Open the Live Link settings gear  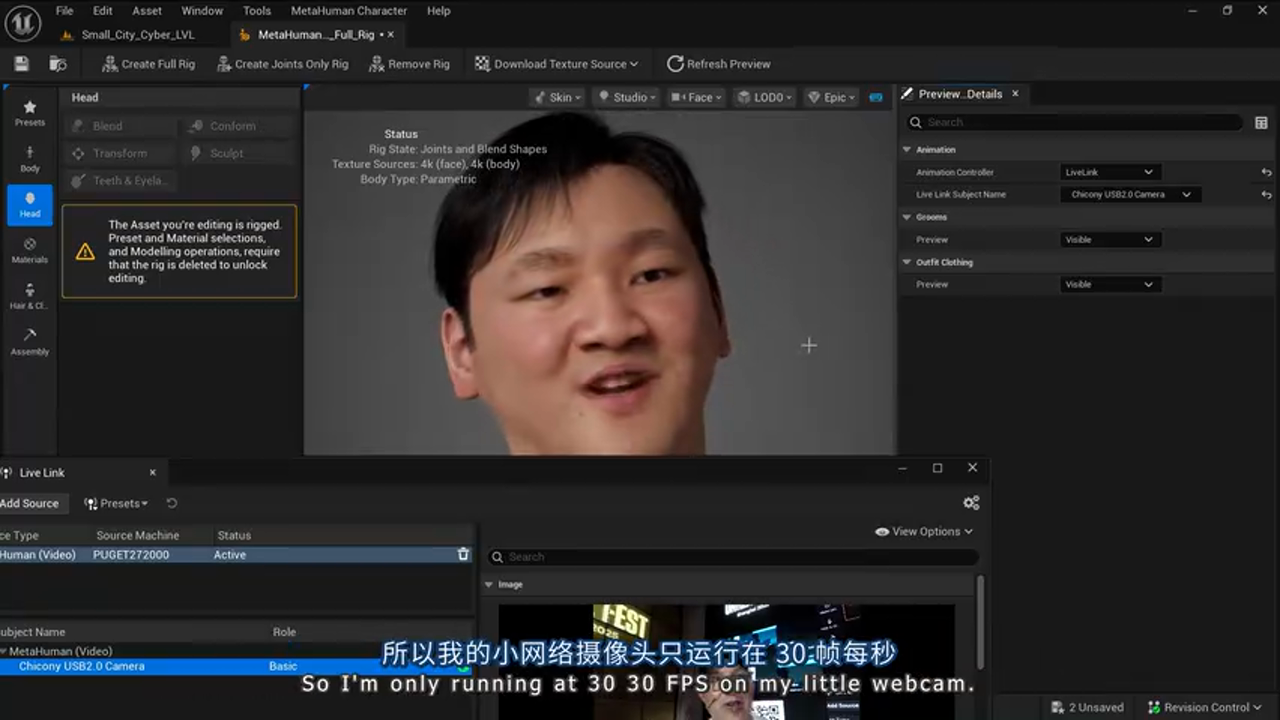[x=971, y=502]
